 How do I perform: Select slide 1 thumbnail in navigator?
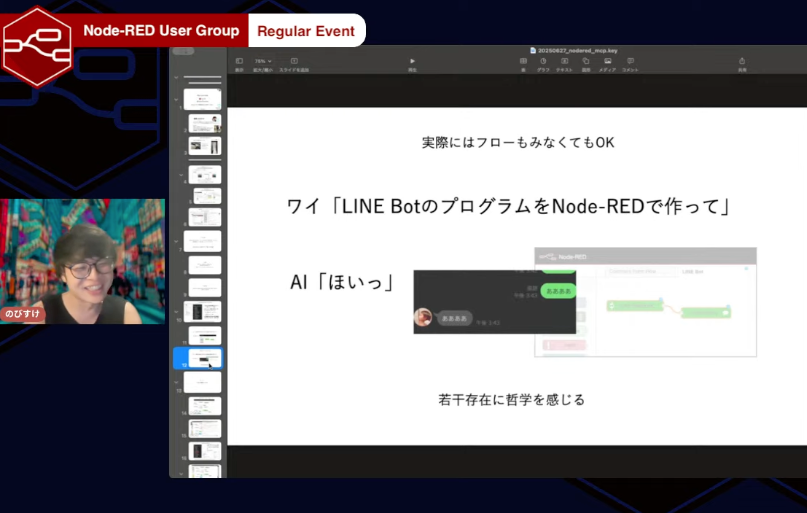(x=202, y=99)
